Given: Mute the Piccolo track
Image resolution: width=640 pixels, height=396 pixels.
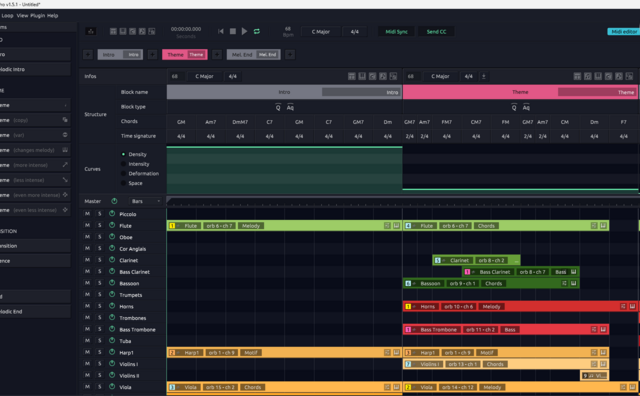Looking at the screenshot, I should click(x=87, y=214).
